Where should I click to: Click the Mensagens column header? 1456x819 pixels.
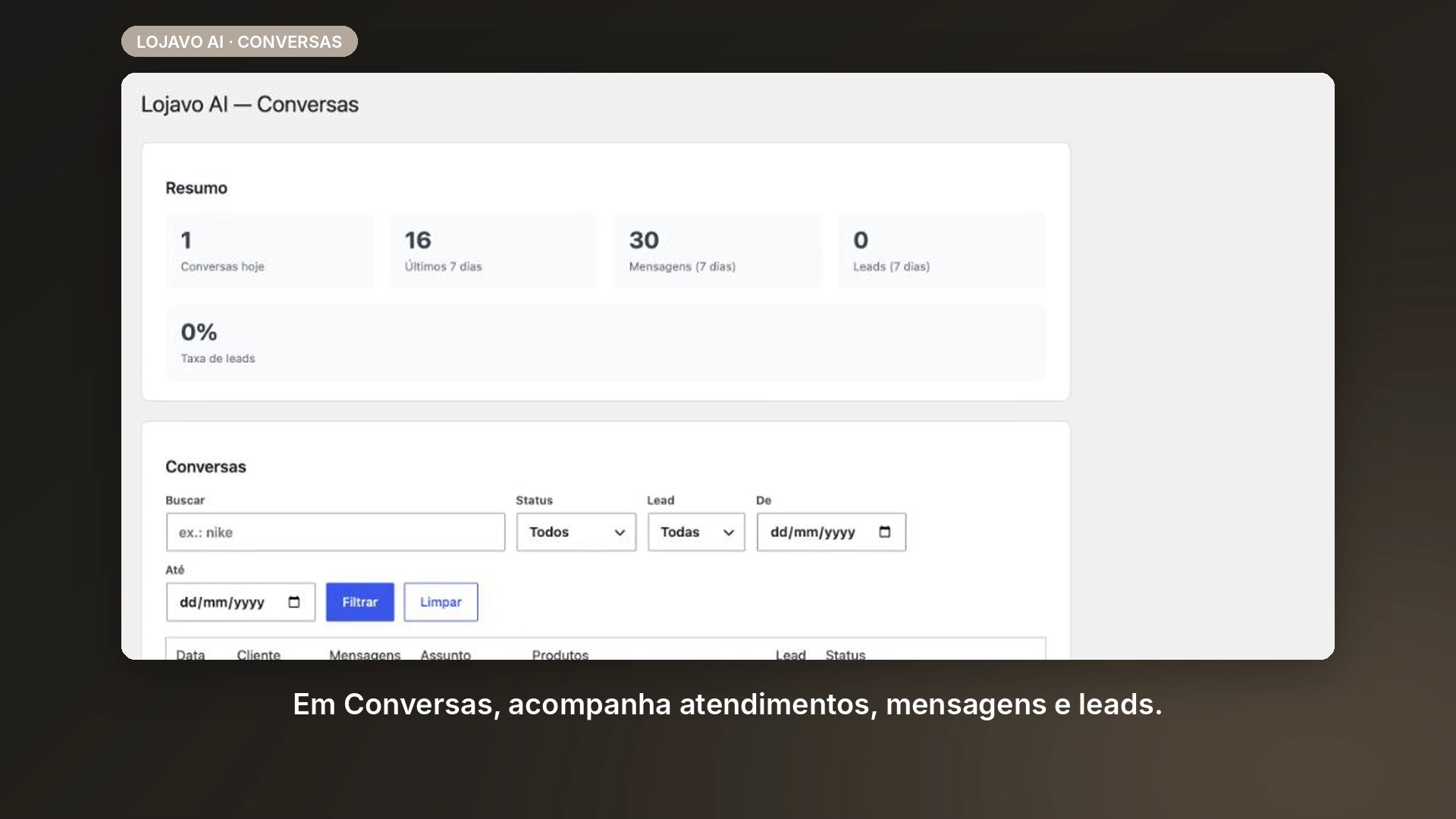coord(365,654)
